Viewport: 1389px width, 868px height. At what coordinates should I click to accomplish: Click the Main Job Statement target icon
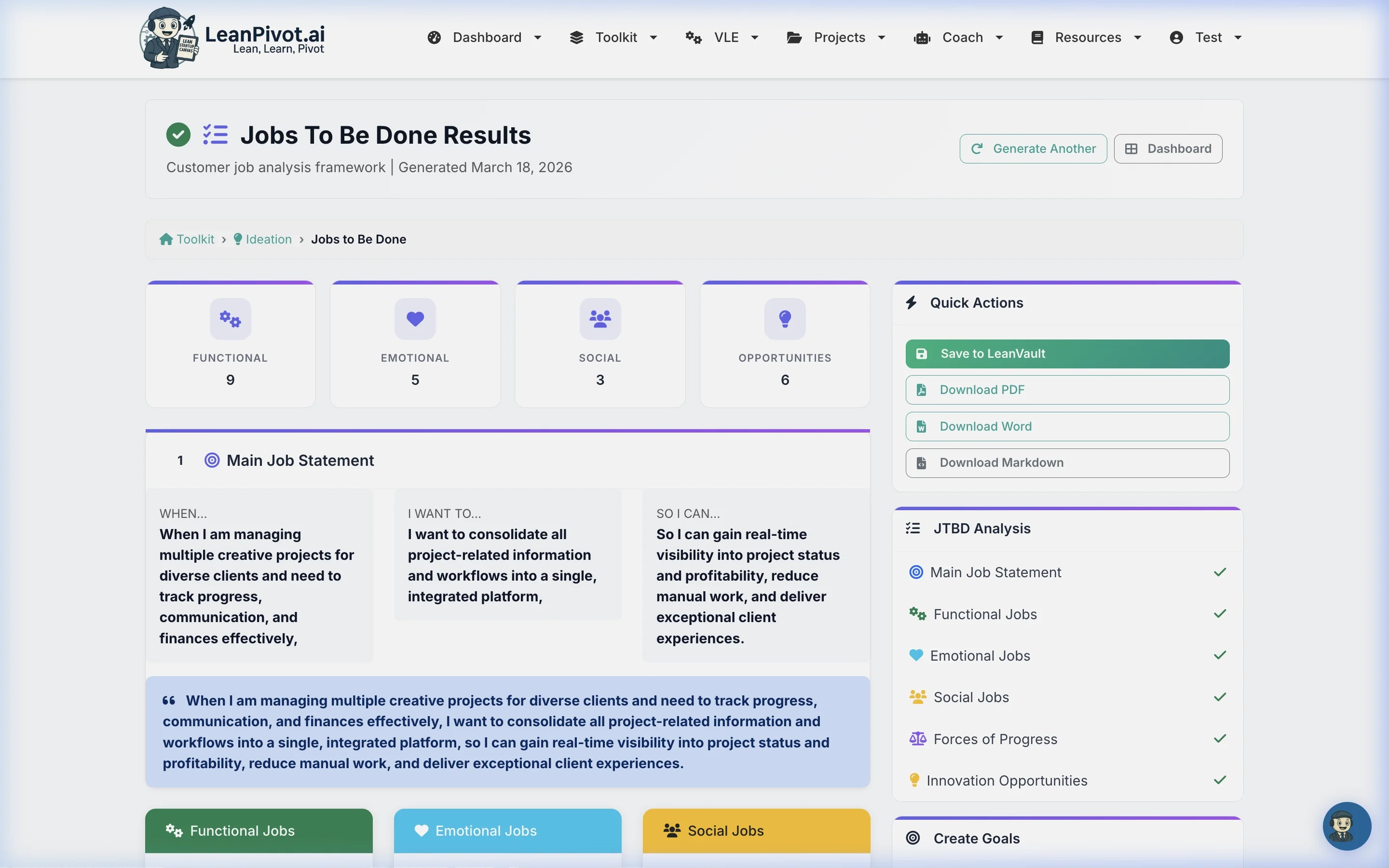coord(212,460)
